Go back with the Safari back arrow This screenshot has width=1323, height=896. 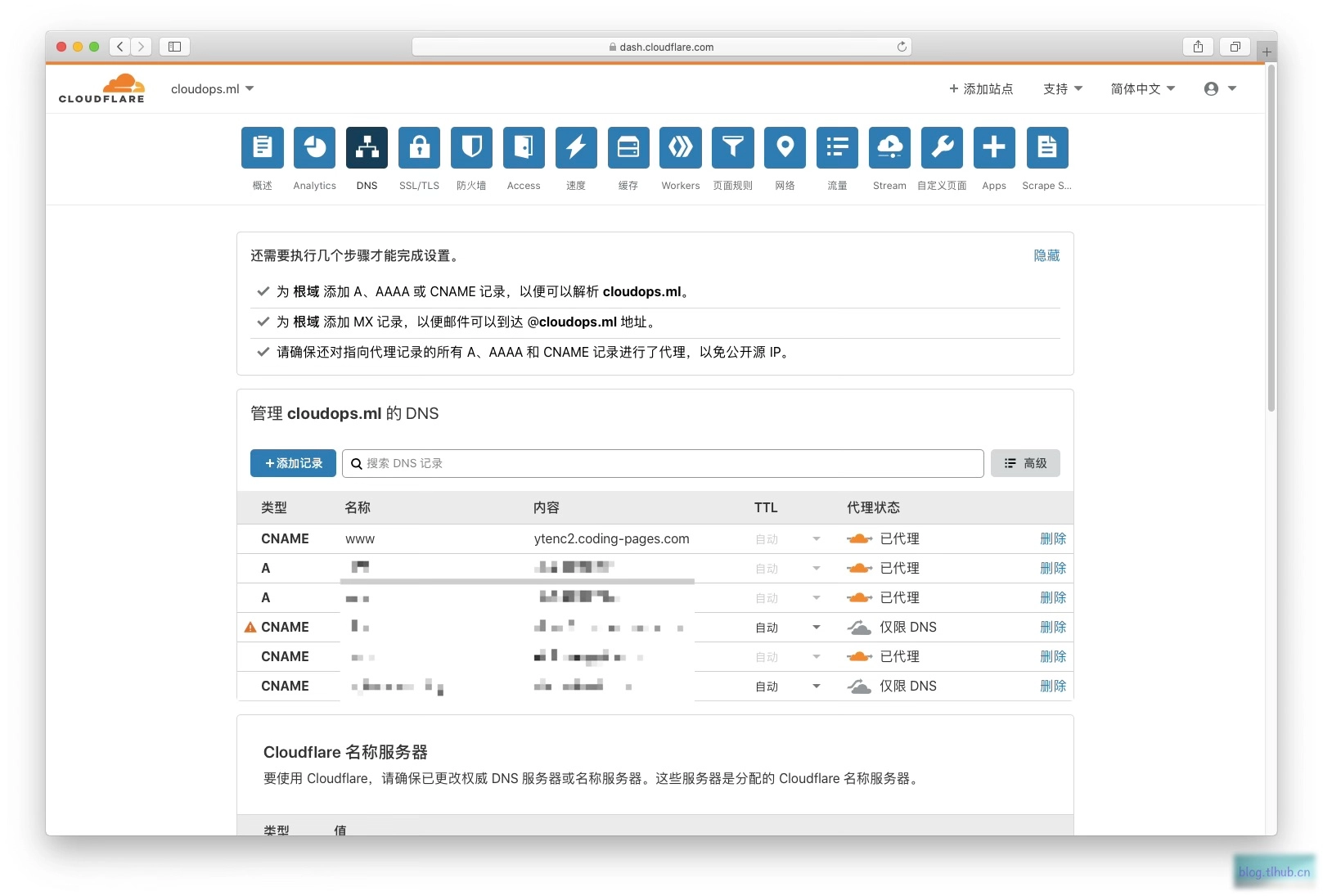120,47
